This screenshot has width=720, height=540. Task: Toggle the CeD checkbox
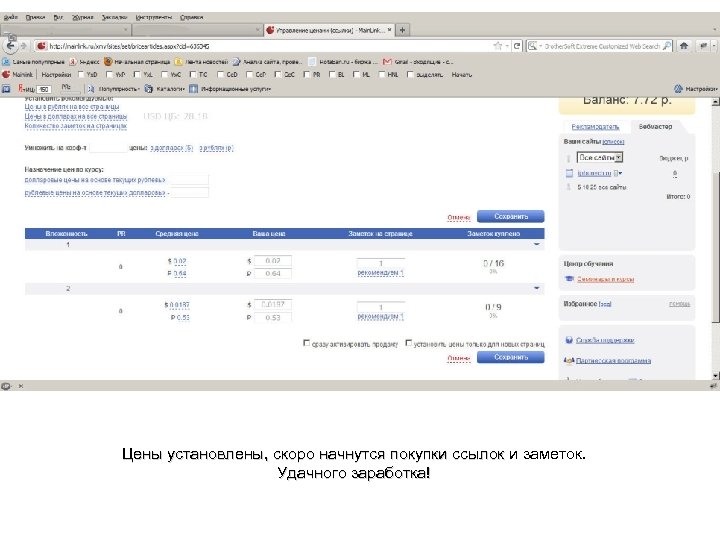[221, 74]
